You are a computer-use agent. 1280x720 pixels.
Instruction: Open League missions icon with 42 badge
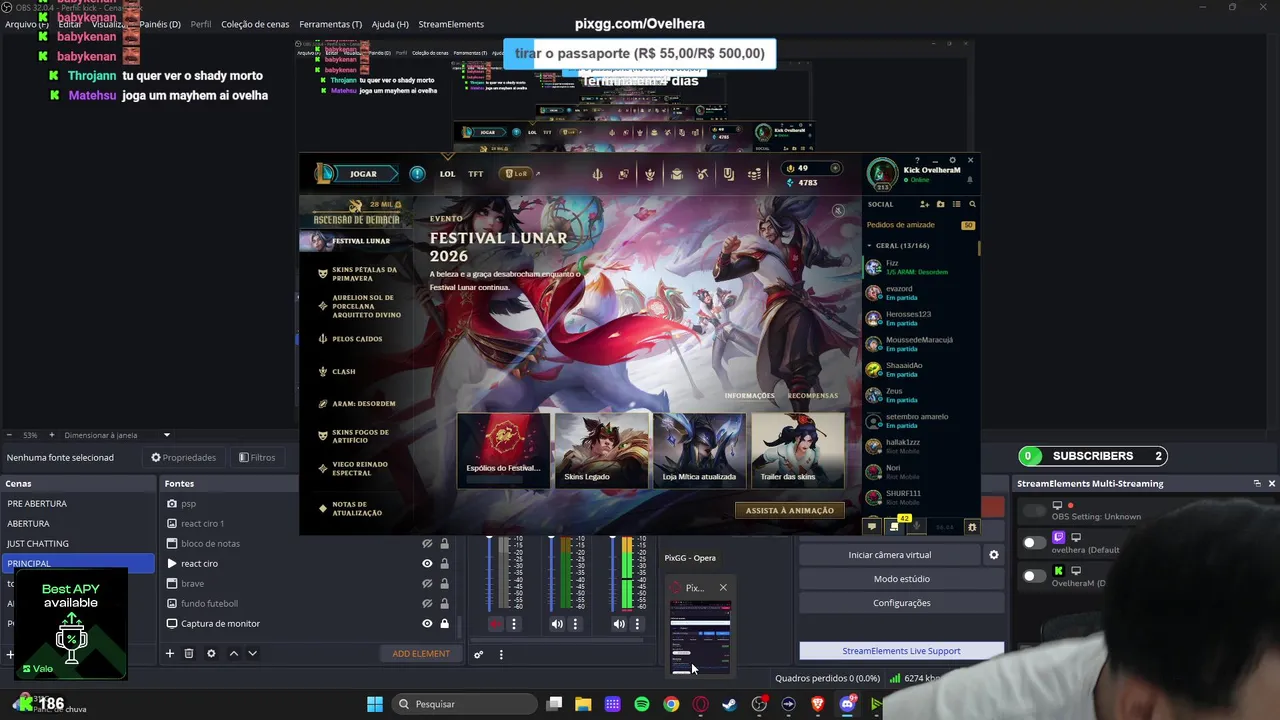pyautogui.click(x=895, y=525)
